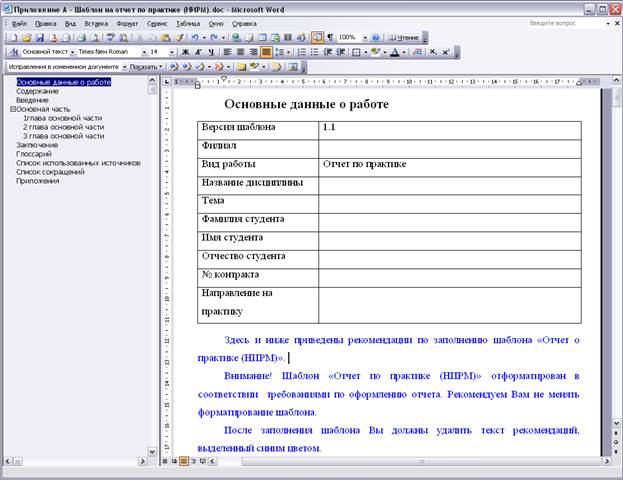Toggle Italic (К) formatting
Viewport: 623px width, 480px height.
pyautogui.click(x=198, y=51)
